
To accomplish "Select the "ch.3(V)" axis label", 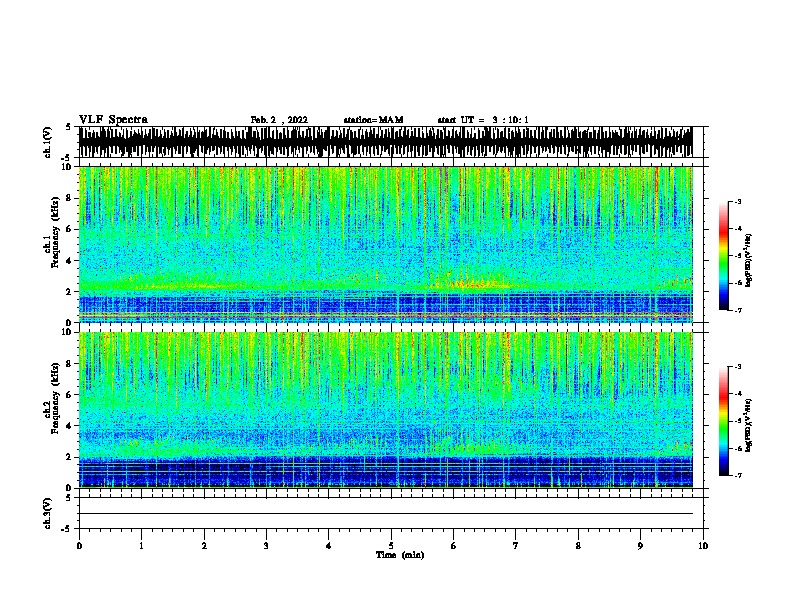I will point(48,513).
